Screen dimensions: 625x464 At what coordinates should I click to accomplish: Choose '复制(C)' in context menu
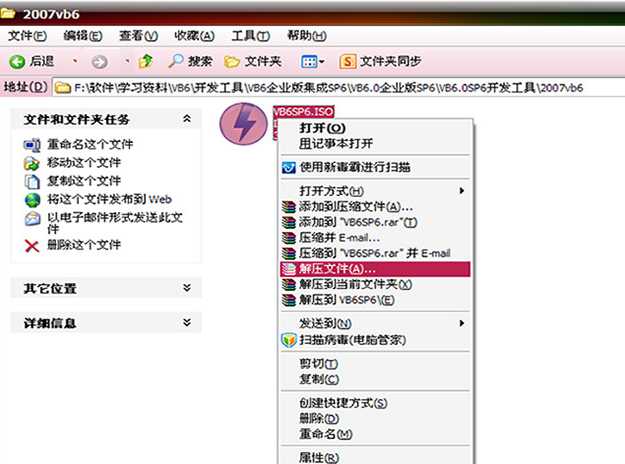tap(375, 379)
